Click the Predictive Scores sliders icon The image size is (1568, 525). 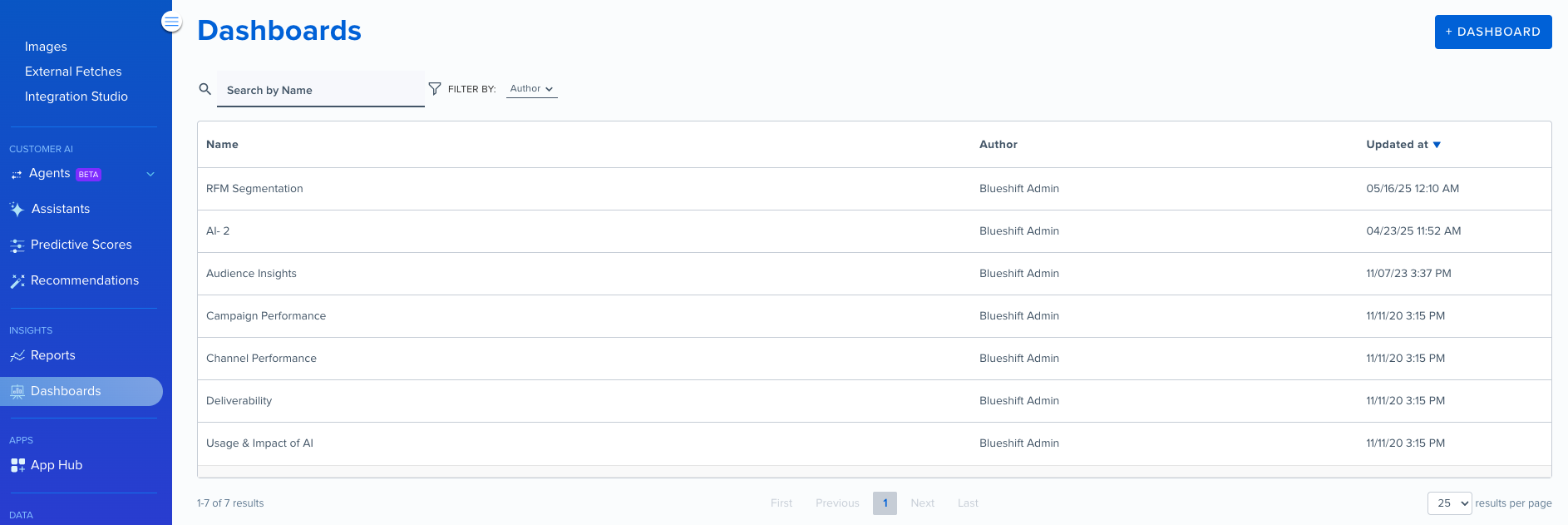pos(17,245)
